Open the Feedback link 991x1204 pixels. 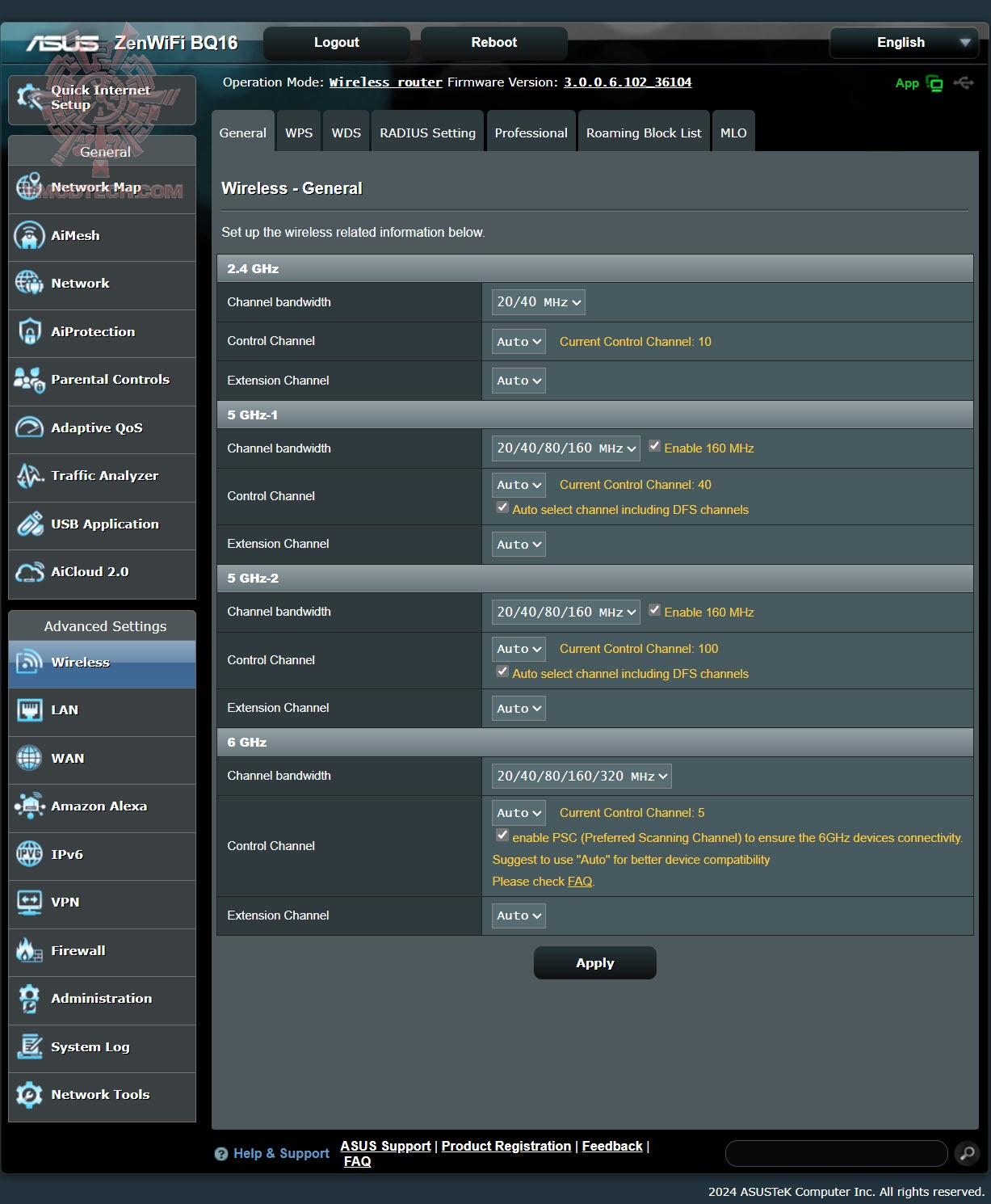612,1147
